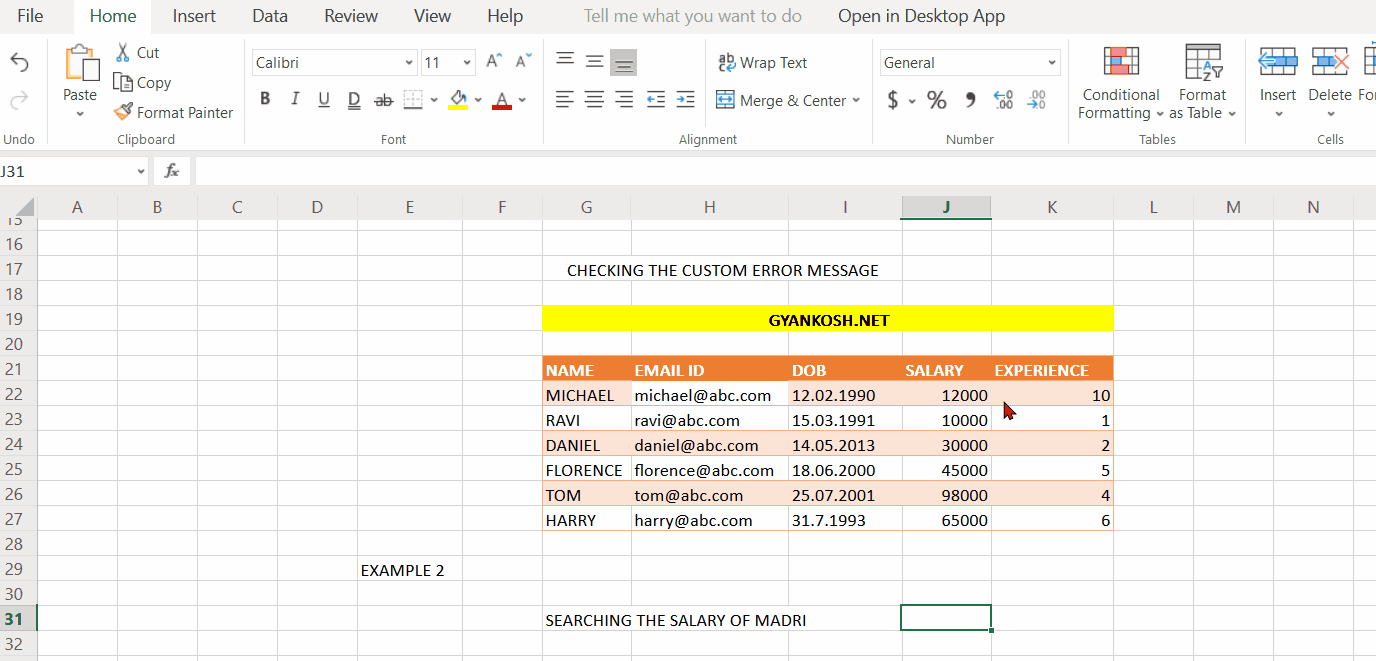
Task: Toggle center alignment for the cell
Action: point(594,99)
